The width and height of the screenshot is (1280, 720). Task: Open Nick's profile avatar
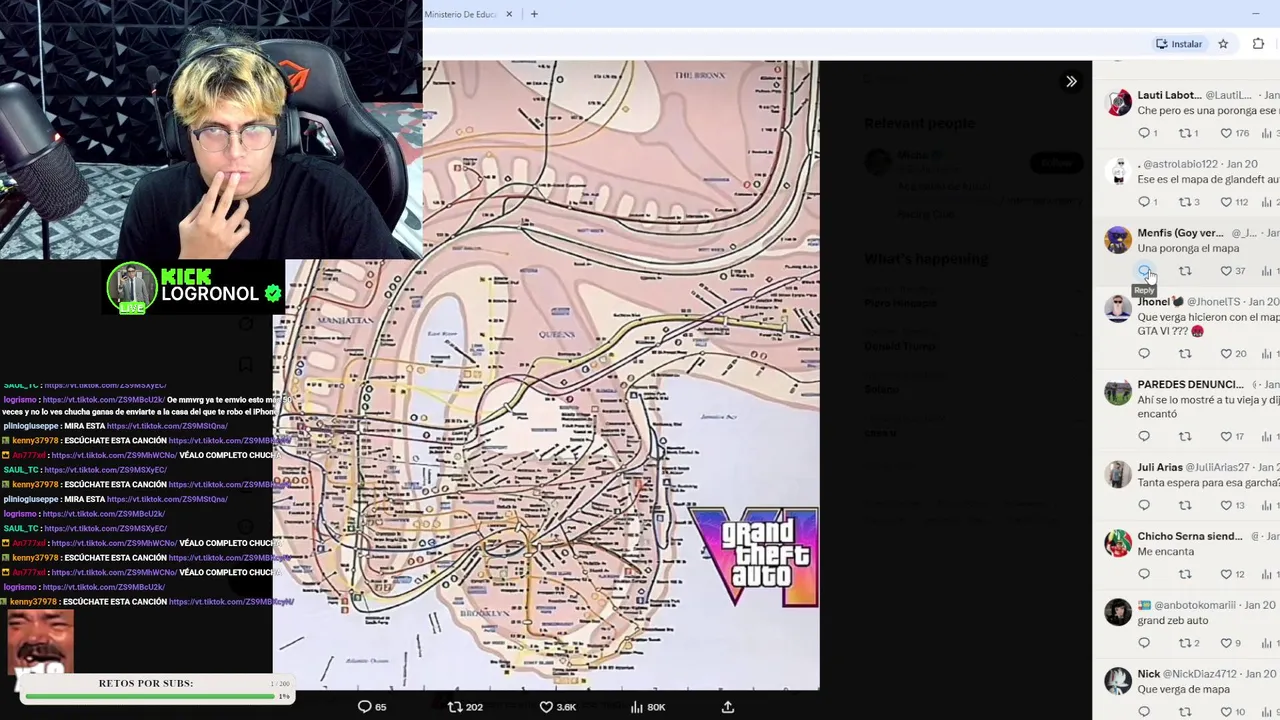(x=1118, y=681)
